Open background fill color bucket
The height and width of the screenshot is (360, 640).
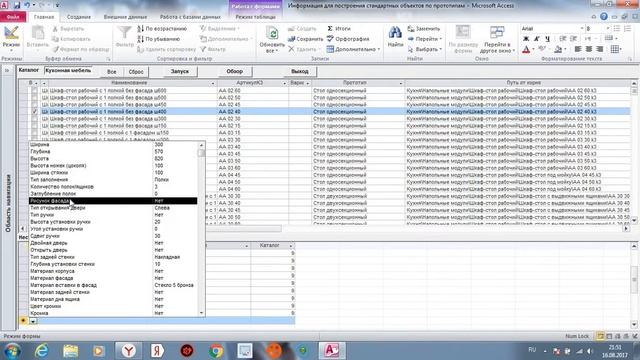pyautogui.click(x=558, y=49)
